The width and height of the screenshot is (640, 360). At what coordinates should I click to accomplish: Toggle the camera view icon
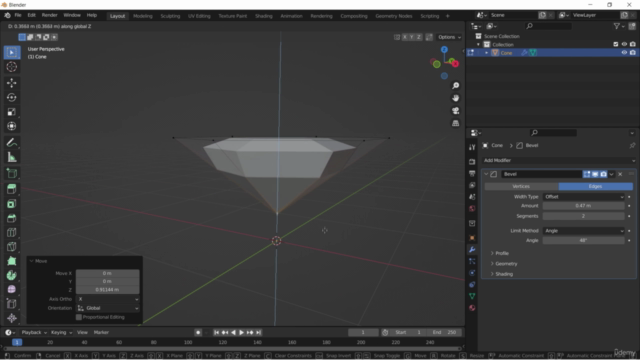click(456, 111)
